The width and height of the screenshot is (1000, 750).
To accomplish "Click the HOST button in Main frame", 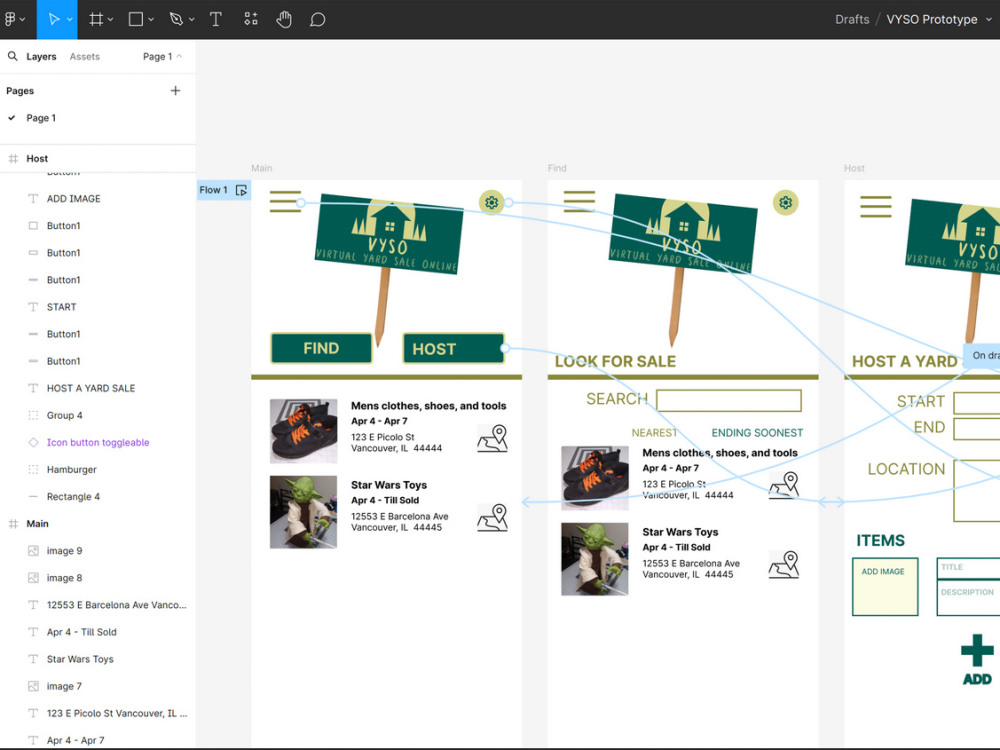I will point(453,348).
